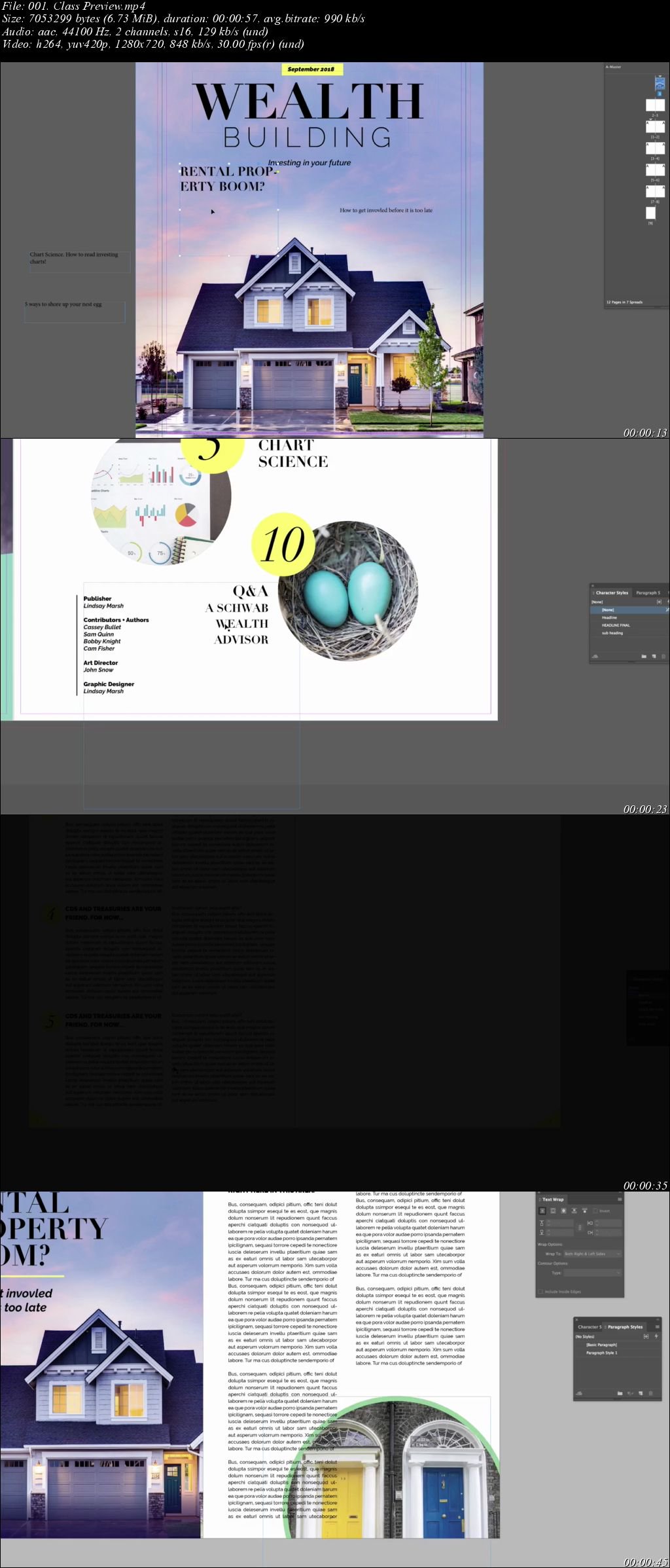Screen dimensions: 670x1568
Task: Click the left offset field in Text Wrap
Action: [607, 1223]
